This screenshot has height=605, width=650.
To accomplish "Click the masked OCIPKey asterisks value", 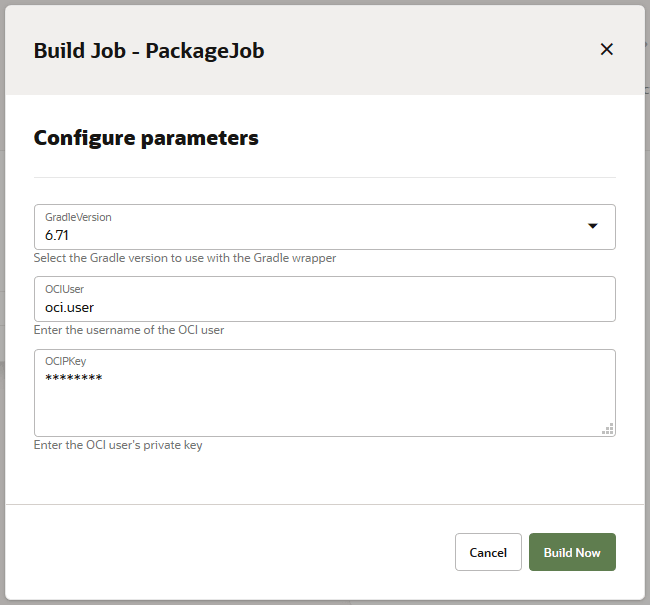I will pyautogui.click(x=73, y=378).
